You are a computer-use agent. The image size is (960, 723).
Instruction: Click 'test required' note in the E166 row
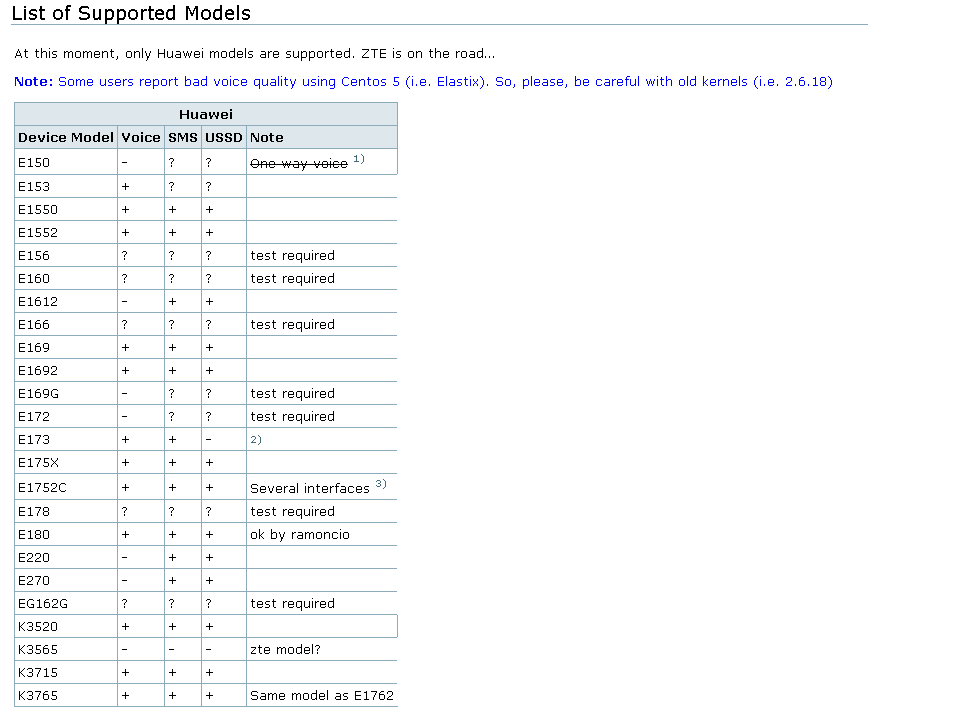[293, 324]
